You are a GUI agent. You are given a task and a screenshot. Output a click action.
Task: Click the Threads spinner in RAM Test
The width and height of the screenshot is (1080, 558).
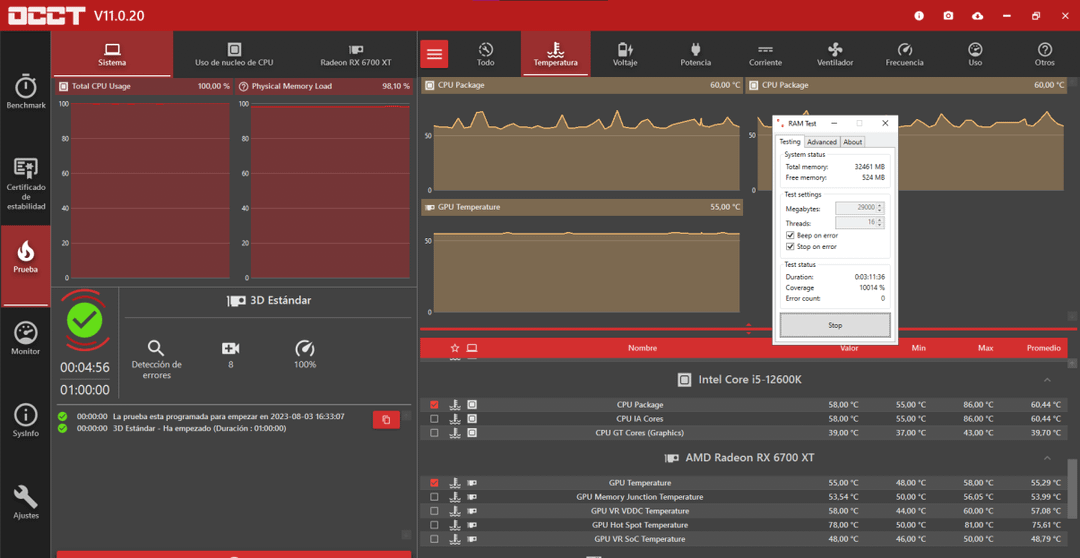(x=859, y=223)
